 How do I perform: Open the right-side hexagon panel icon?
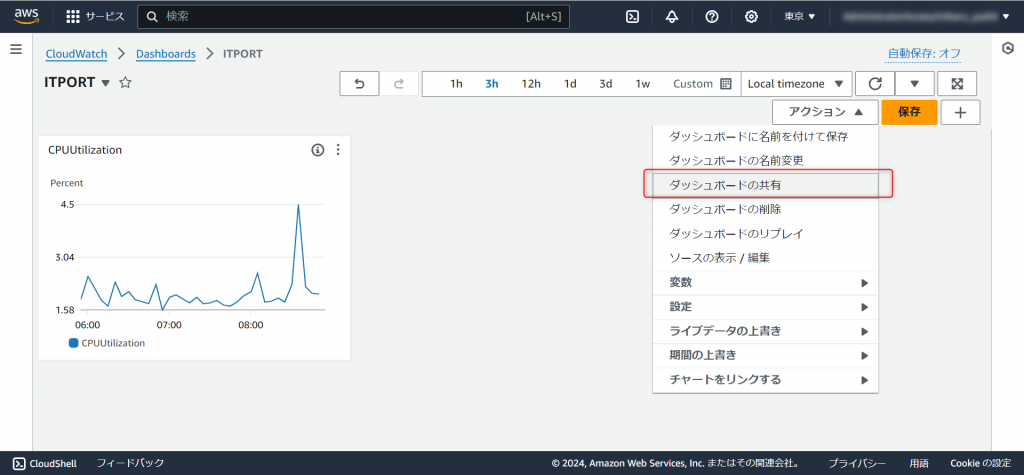(x=1008, y=48)
